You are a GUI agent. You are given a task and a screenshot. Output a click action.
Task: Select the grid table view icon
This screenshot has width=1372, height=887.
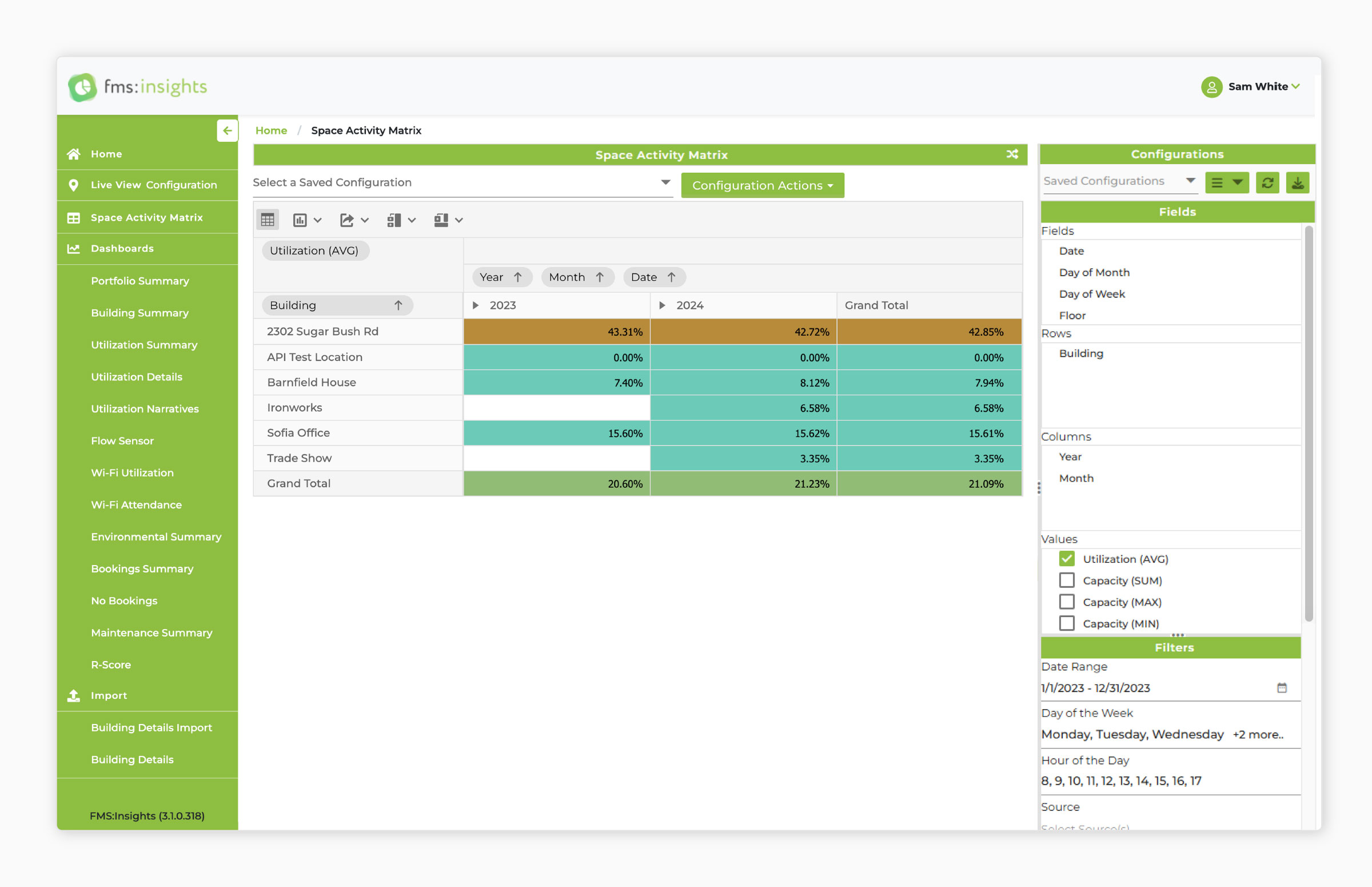click(x=268, y=220)
